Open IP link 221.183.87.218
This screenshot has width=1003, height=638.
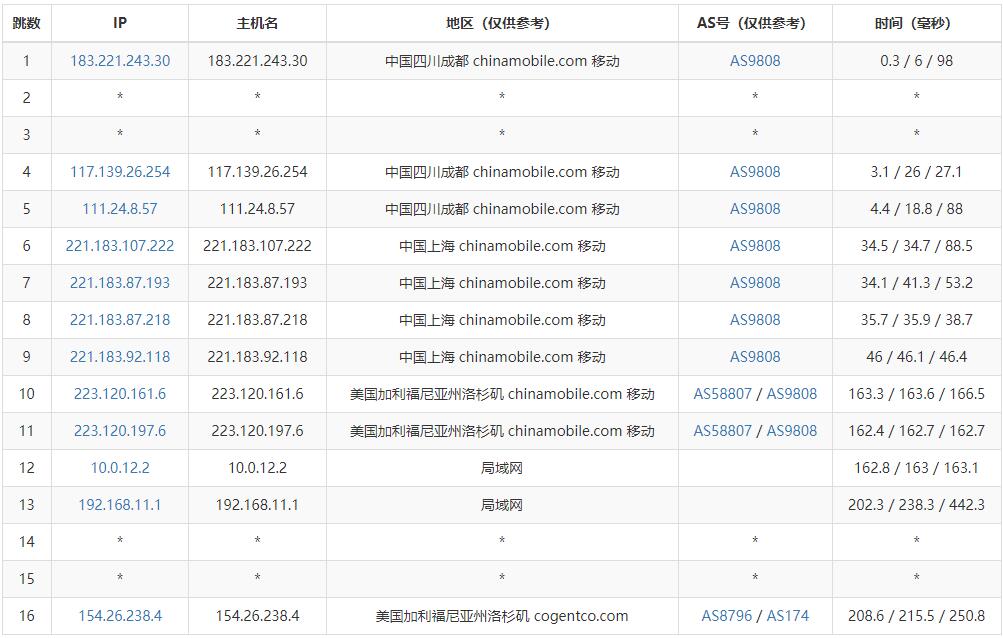click(x=120, y=320)
